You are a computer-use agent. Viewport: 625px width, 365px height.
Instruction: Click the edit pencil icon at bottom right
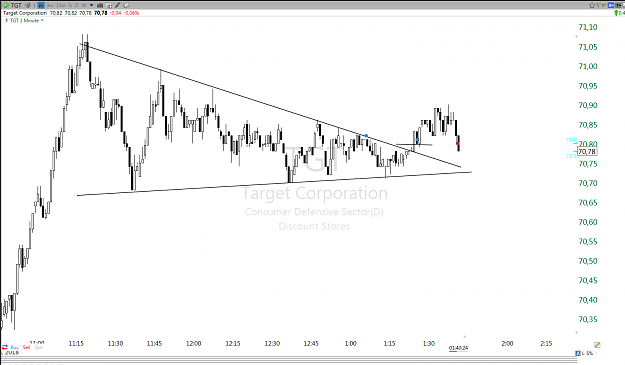tap(597, 345)
